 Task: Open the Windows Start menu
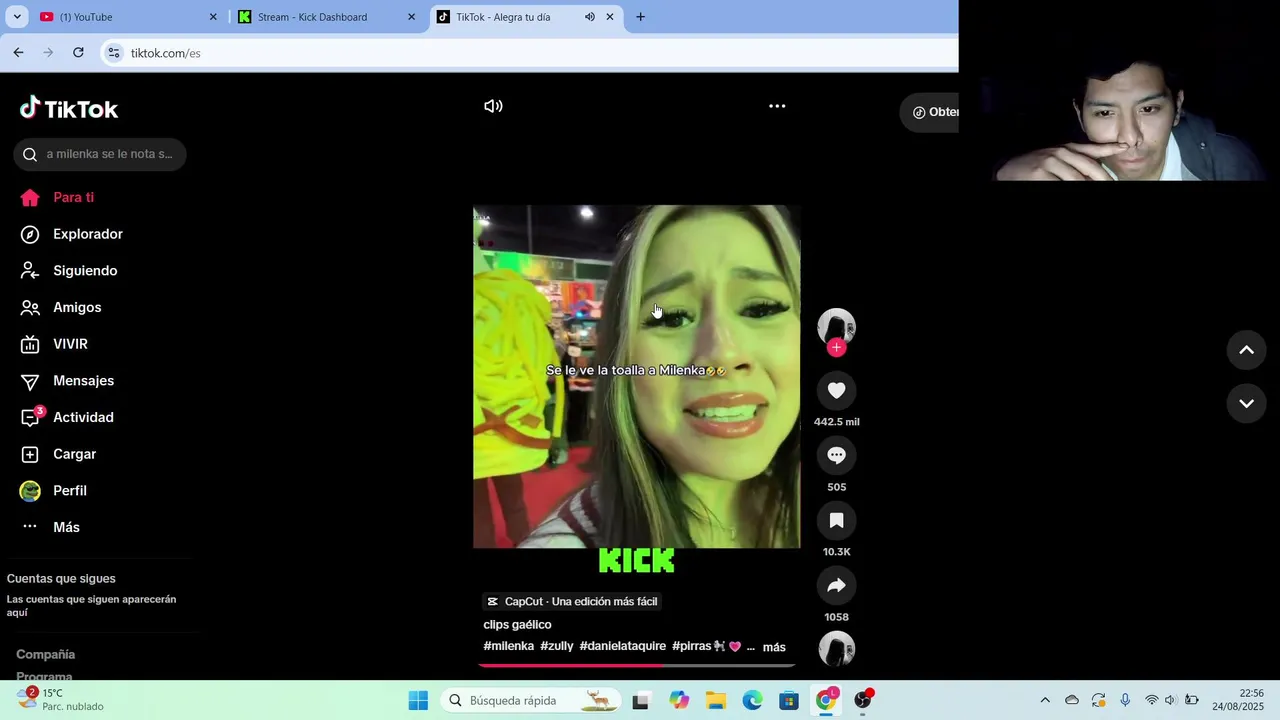[x=418, y=701]
